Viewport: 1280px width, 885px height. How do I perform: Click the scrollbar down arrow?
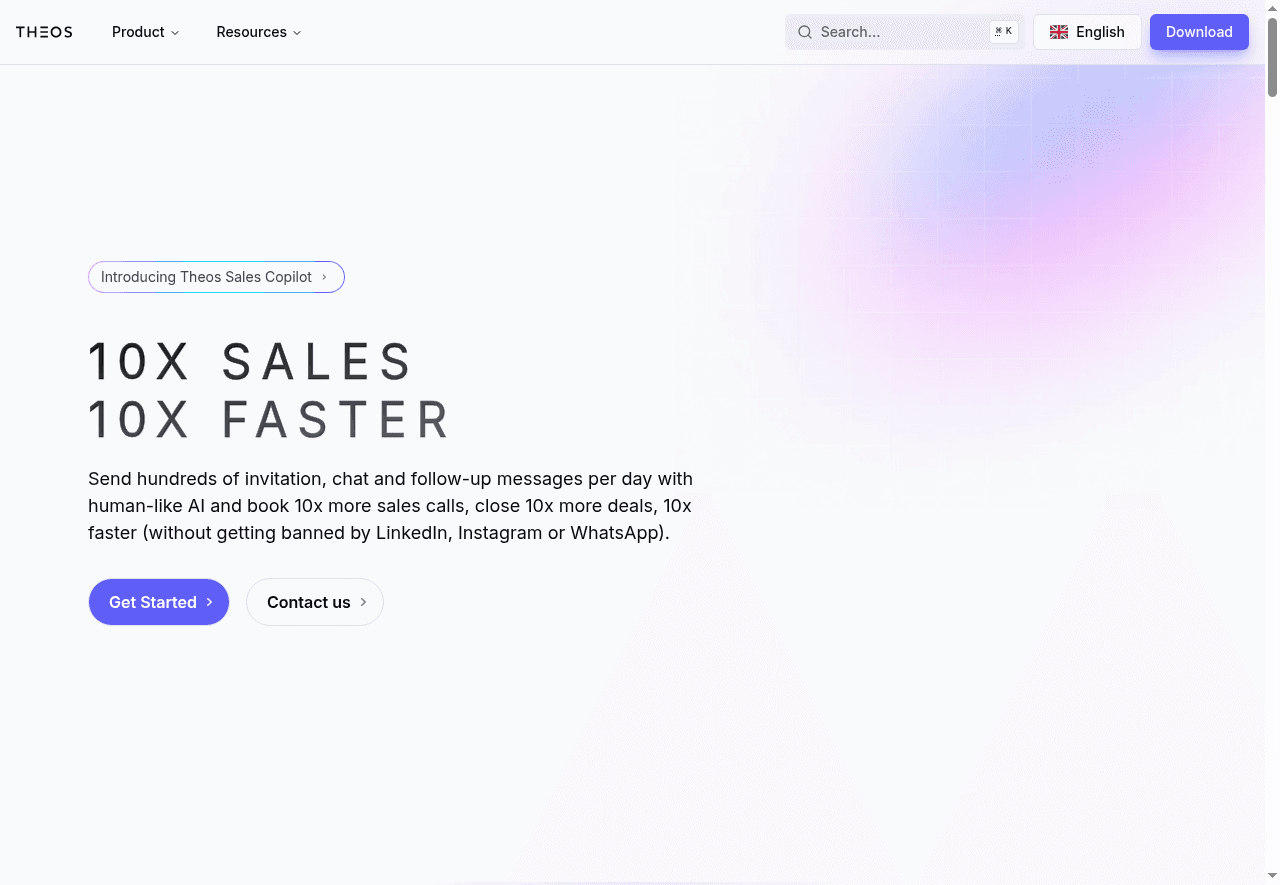click(1271, 877)
